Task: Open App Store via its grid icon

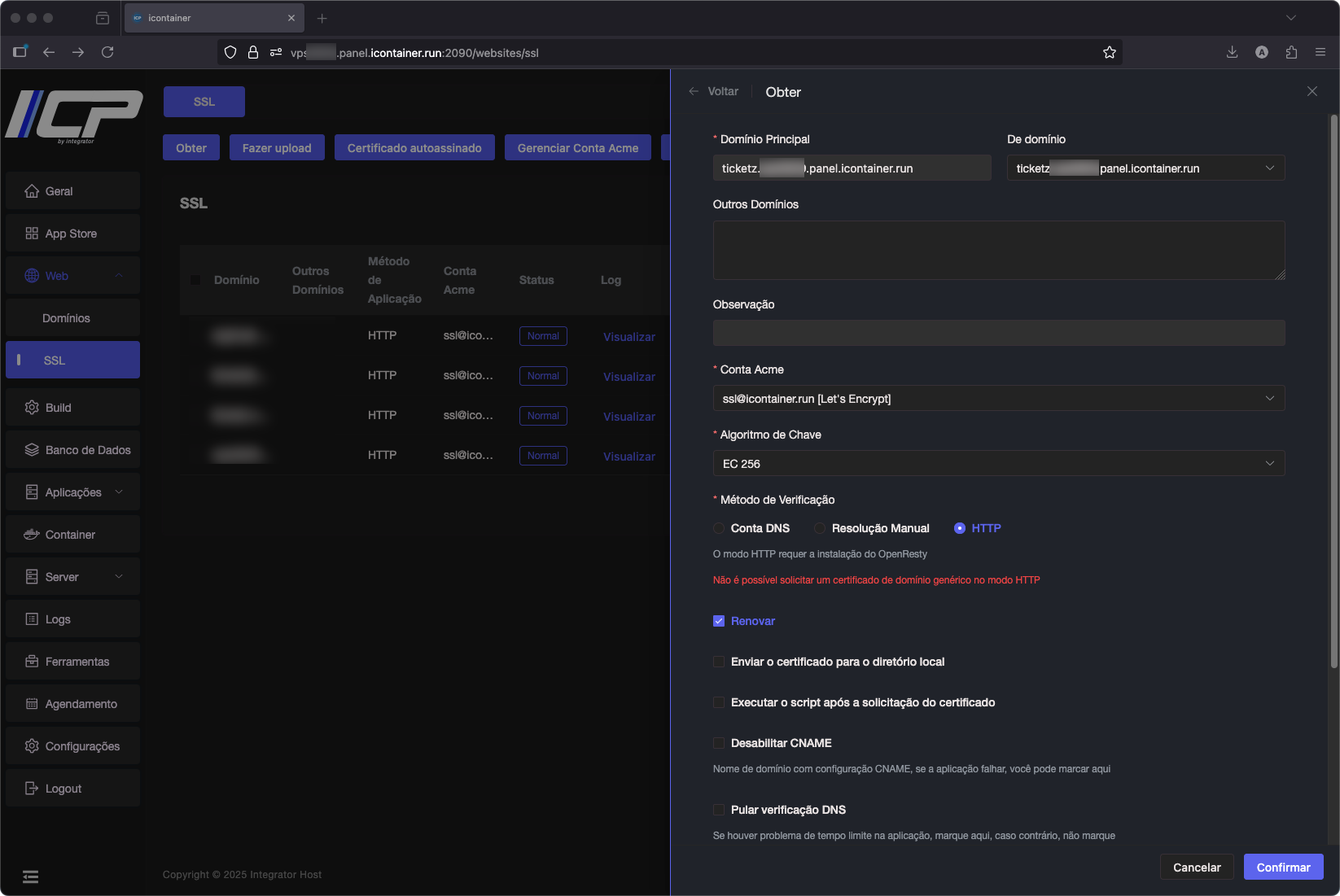Action: coord(32,234)
